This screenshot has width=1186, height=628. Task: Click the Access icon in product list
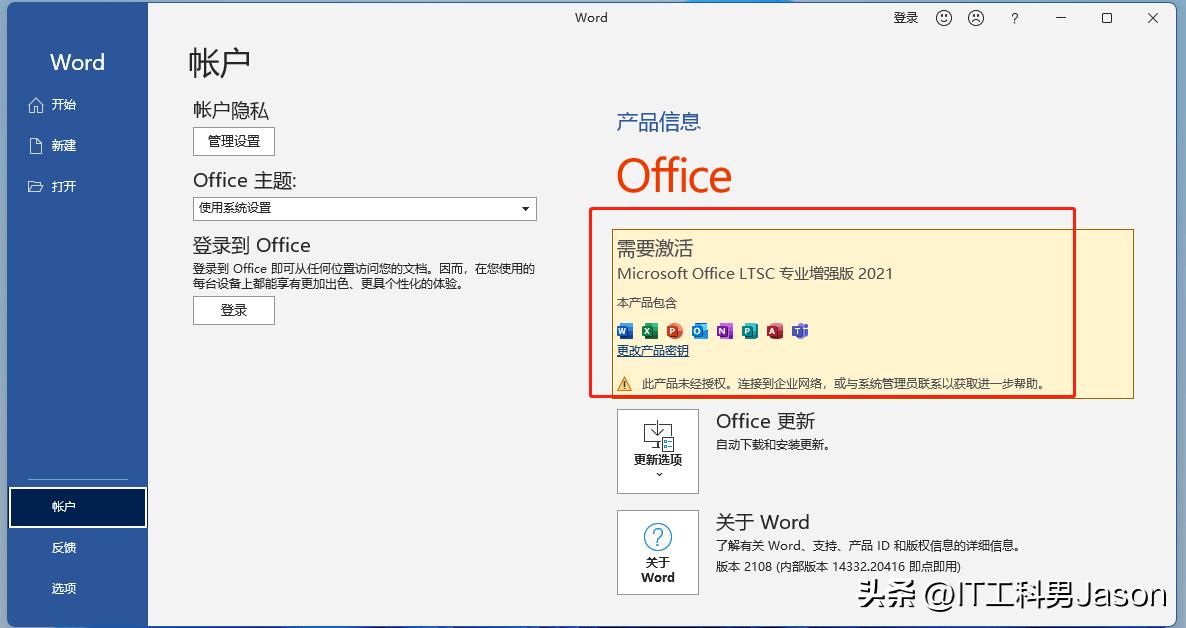coord(775,331)
